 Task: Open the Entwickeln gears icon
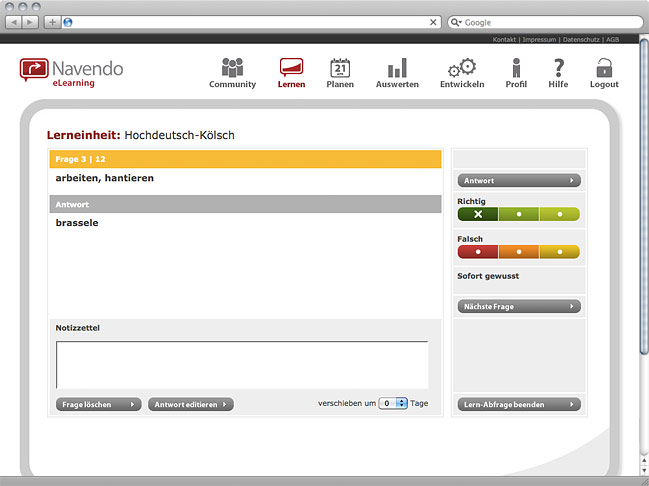pyautogui.click(x=462, y=67)
